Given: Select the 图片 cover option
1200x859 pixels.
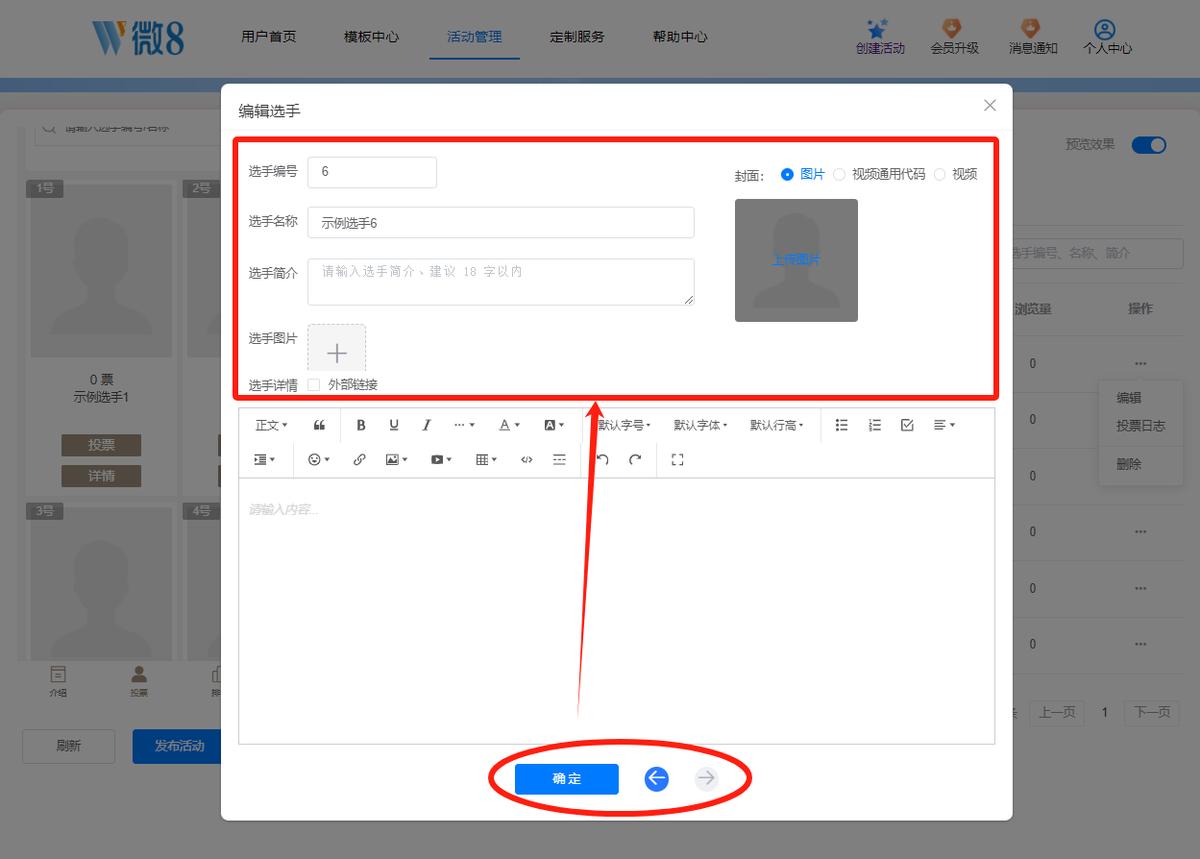Looking at the screenshot, I should [x=803, y=174].
